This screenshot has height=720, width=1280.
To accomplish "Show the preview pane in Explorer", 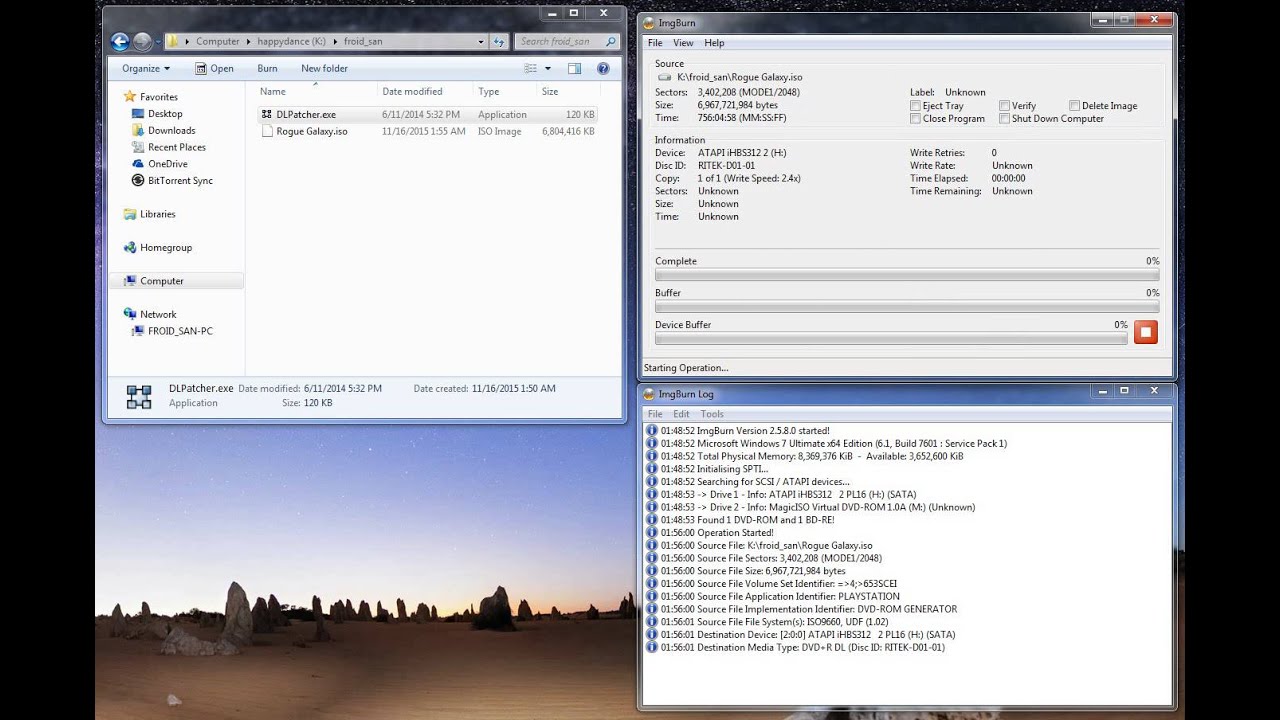I will tap(574, 68).
